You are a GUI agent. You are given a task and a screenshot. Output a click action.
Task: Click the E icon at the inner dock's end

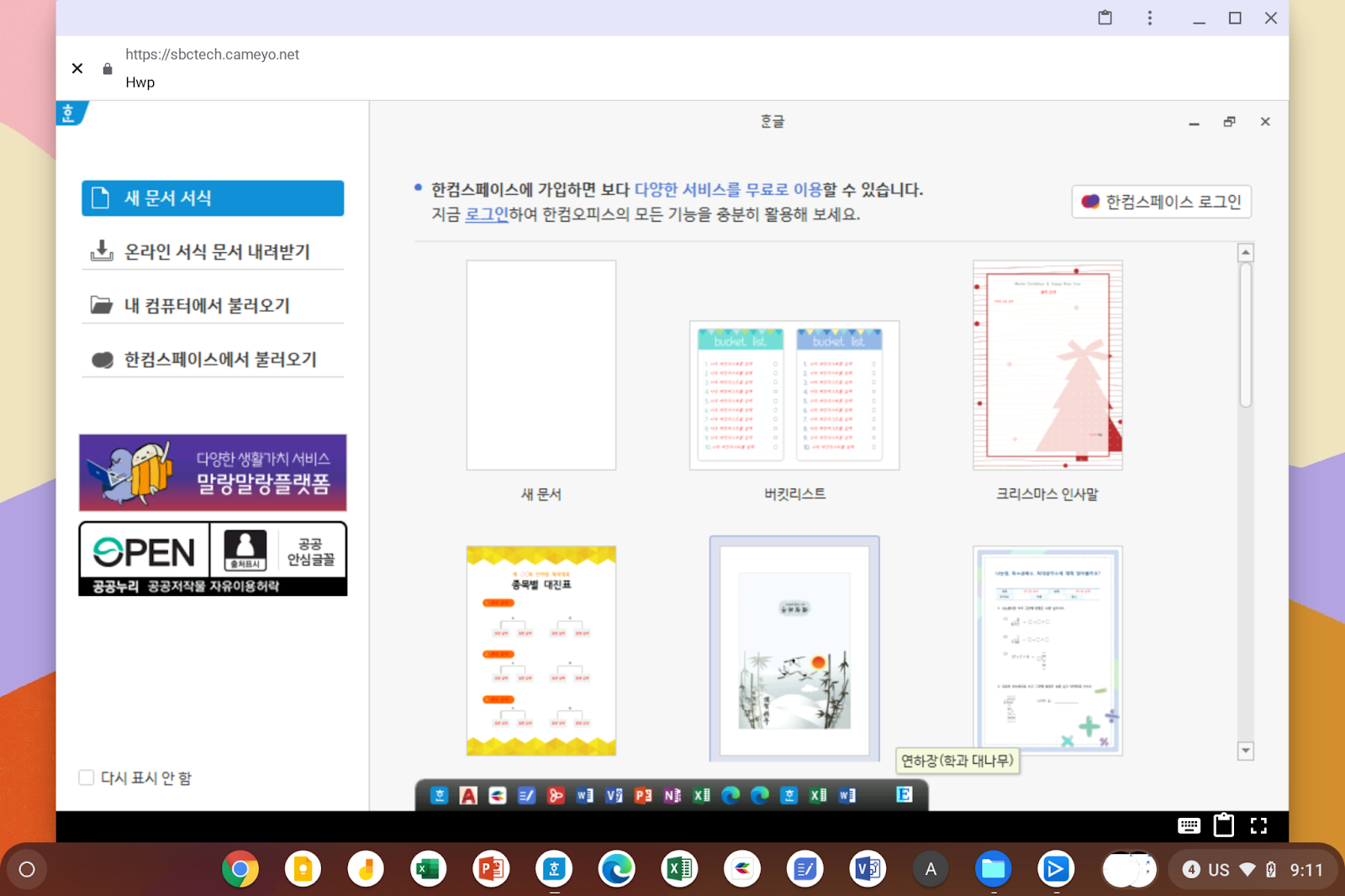point(904,794)
